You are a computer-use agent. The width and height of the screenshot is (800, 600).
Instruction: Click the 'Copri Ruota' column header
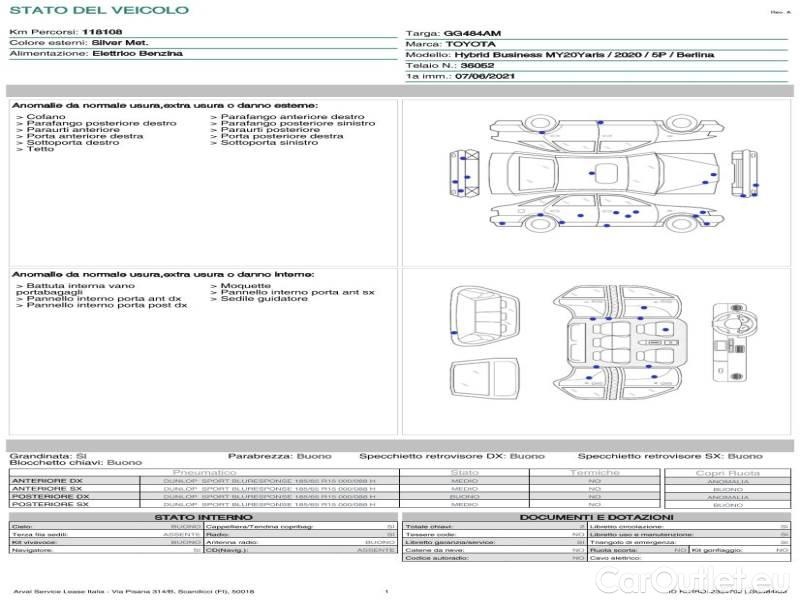click(x=728, y=473)
